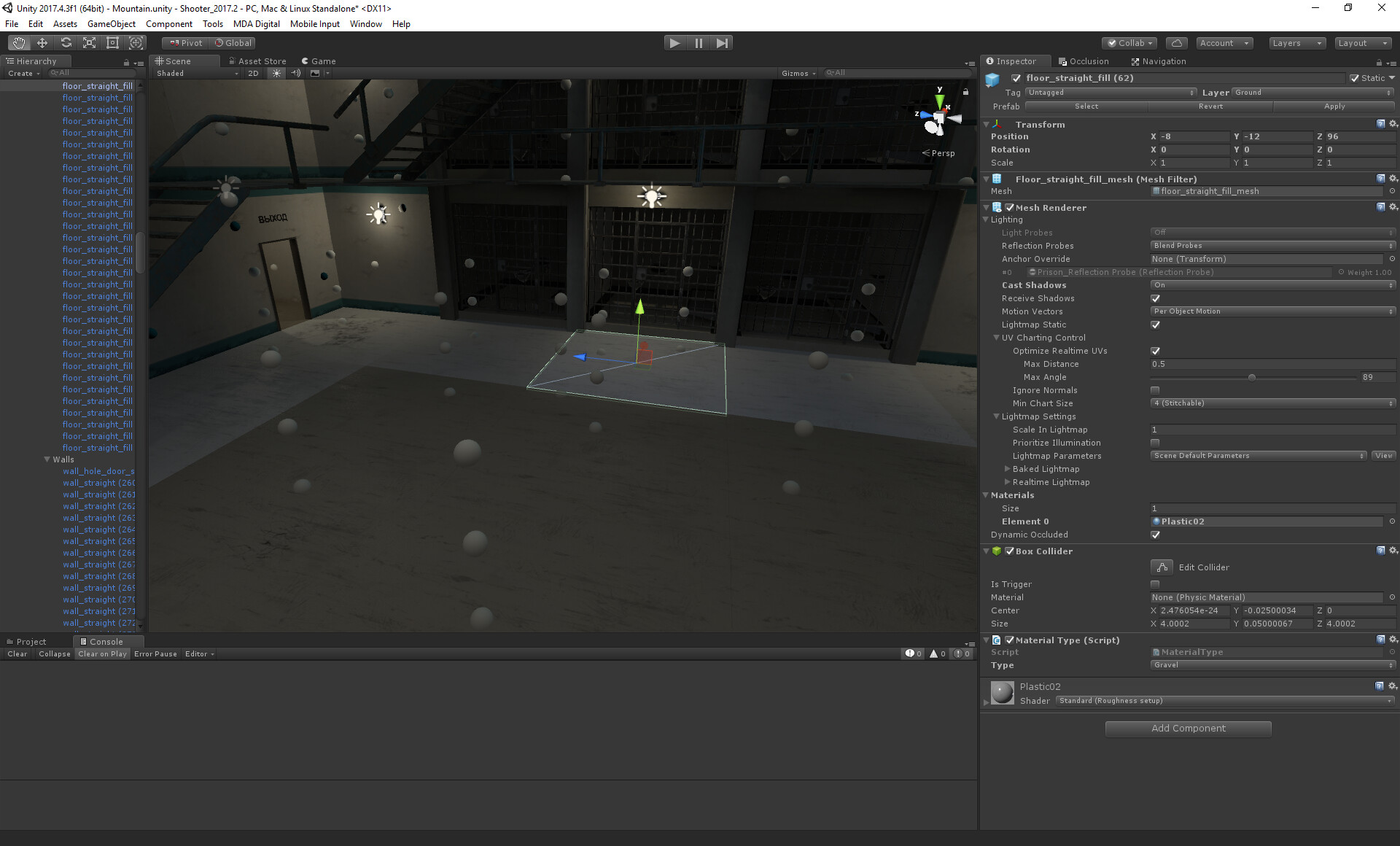Select the Scale tool icon
The image size is (1400, 846).
[89, 43]
